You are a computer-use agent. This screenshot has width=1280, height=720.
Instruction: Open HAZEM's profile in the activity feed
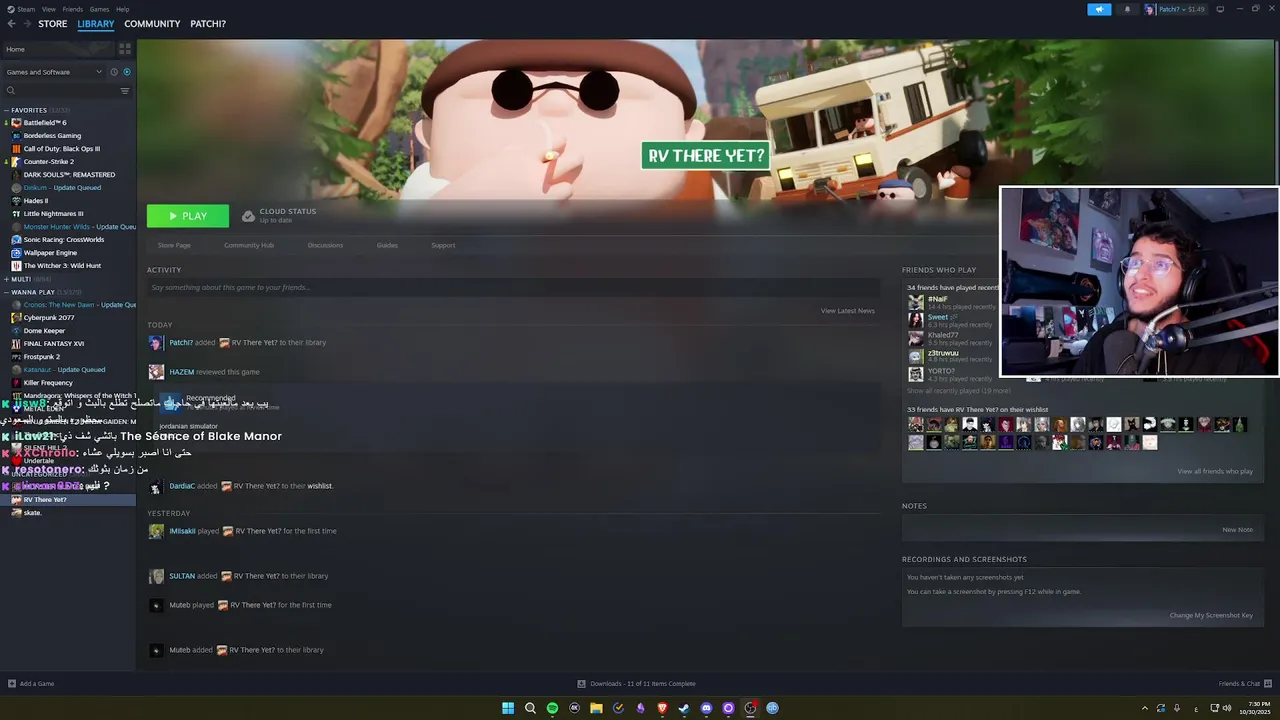click(x=181, y=372)
